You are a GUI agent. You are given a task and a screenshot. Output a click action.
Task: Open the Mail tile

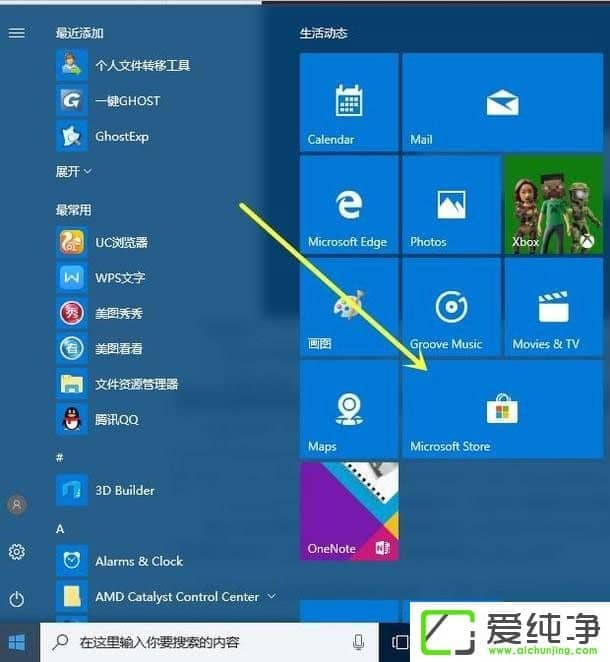click(502, 102)
